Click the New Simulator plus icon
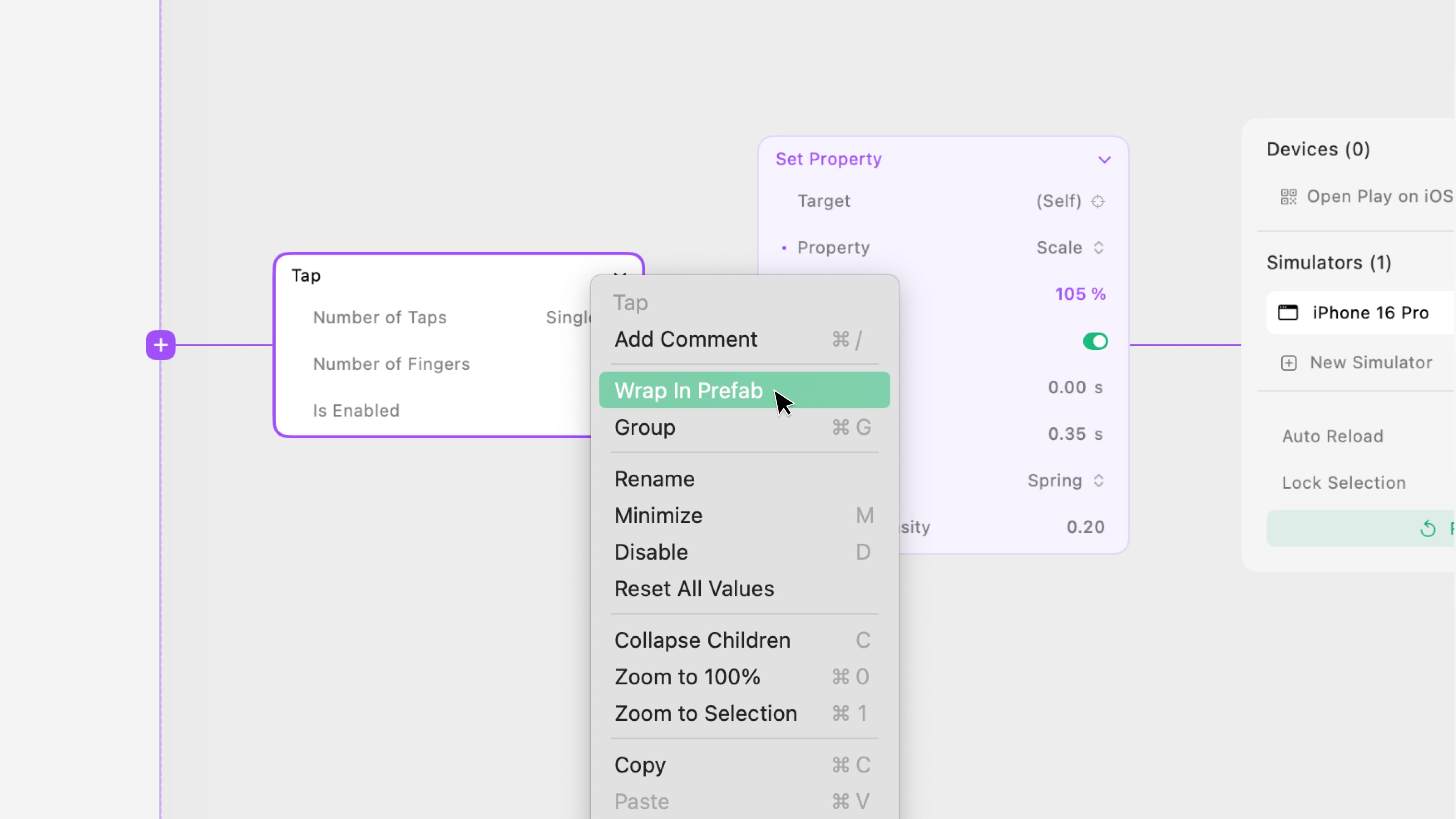1456x819 pixels. (1288, 363)
